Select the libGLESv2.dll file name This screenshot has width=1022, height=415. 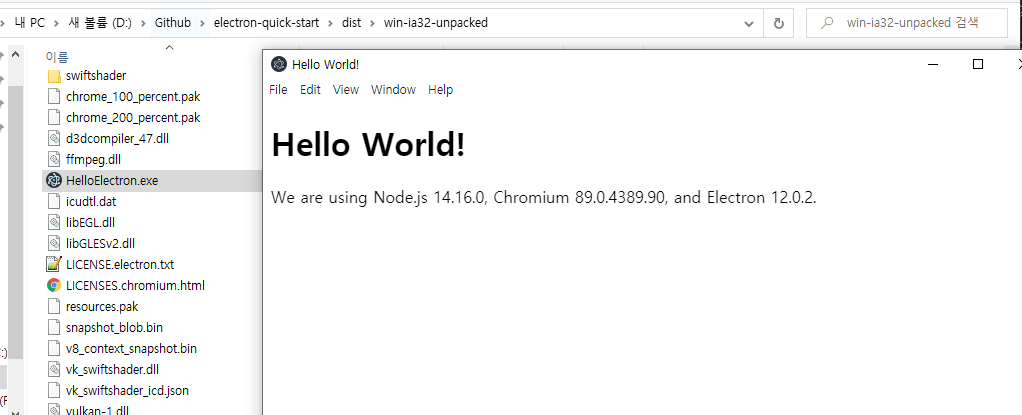[x=100, y=243]
